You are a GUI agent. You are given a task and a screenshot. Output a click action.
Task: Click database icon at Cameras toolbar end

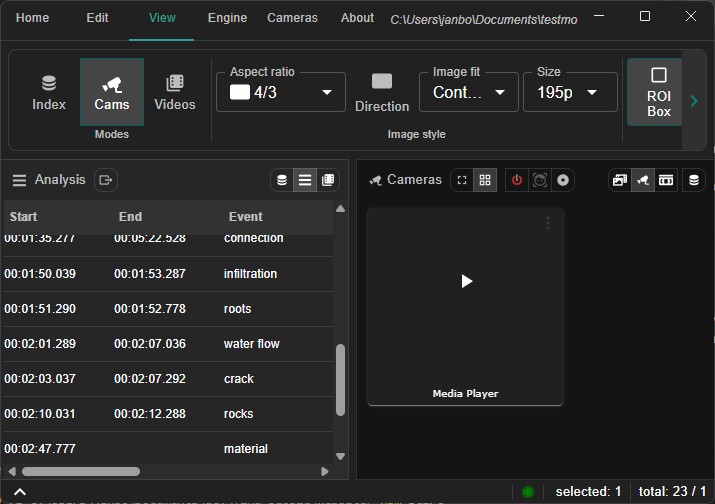pos(694,180)
